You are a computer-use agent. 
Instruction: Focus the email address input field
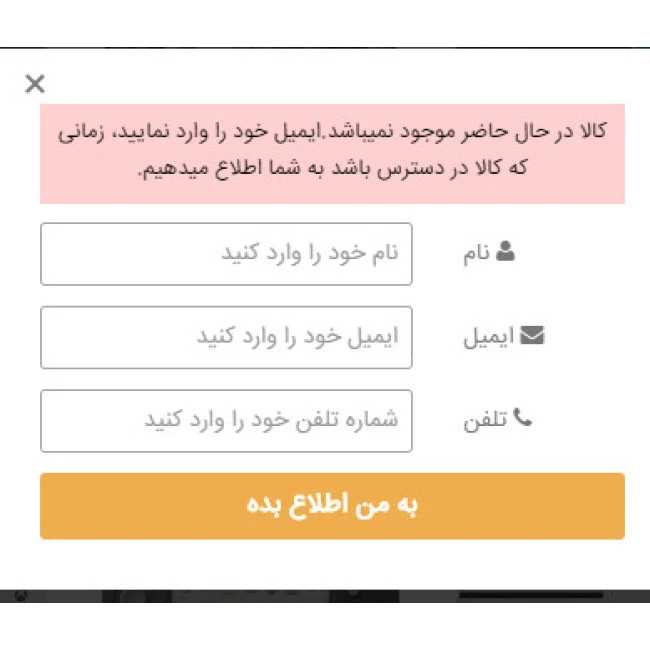tap(226, 337)
